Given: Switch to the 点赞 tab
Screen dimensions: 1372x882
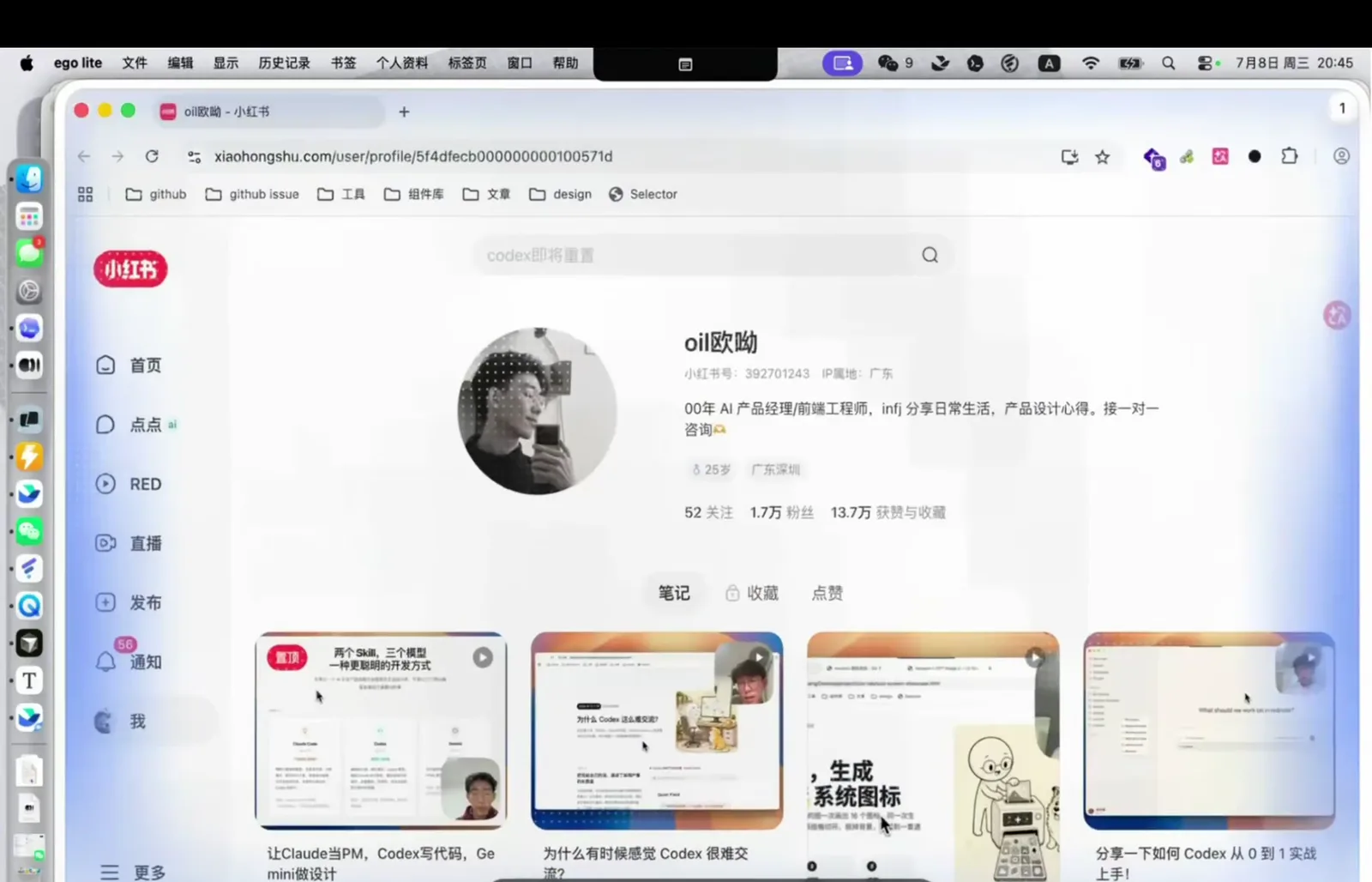Looking at the screenshot, I should [x=827, y=593].
